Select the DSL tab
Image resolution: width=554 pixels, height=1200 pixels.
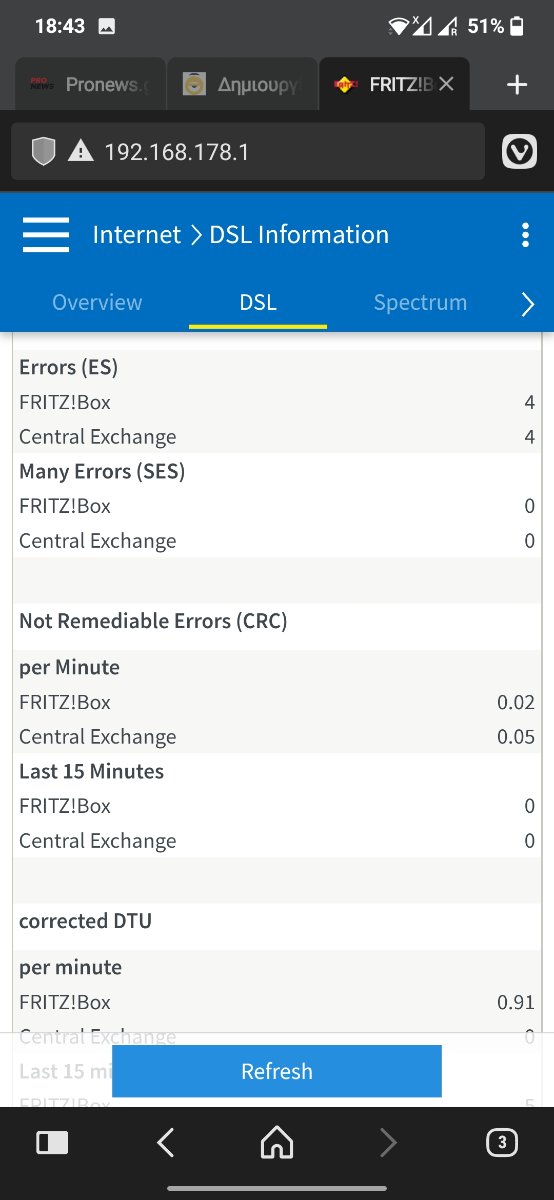tap(258, 302)
